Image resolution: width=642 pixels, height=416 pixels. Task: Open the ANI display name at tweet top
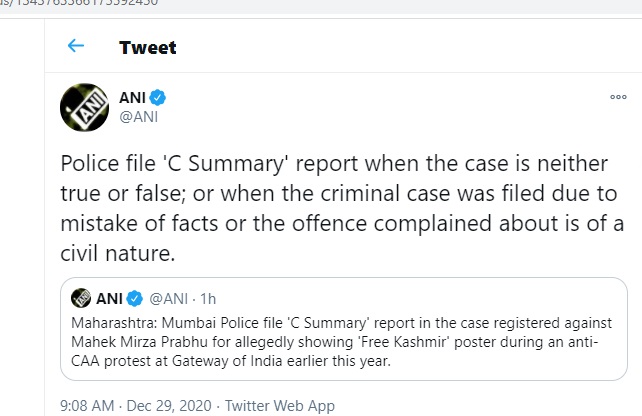point(132,97)
